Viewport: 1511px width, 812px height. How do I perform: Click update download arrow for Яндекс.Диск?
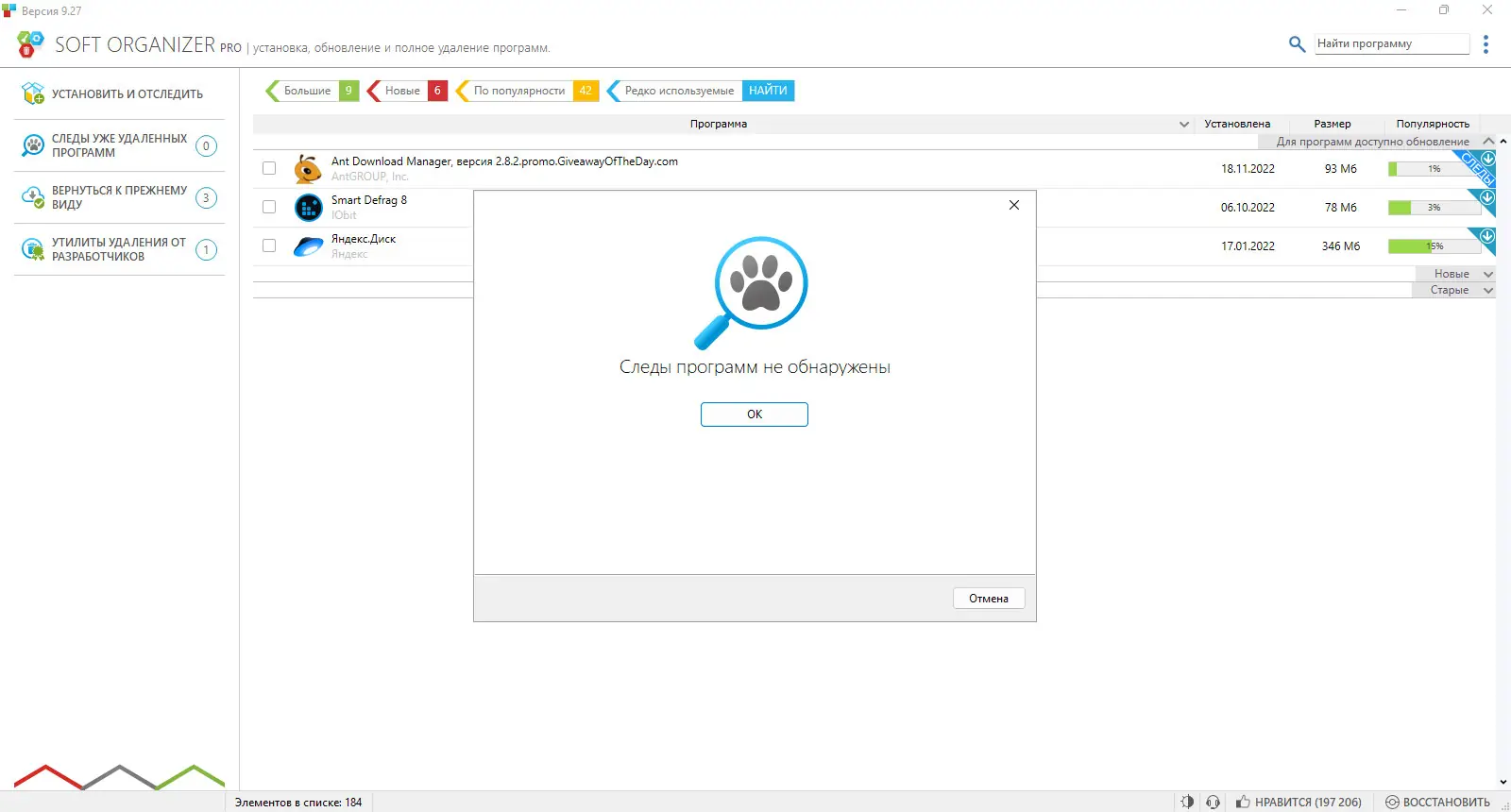1487,235
